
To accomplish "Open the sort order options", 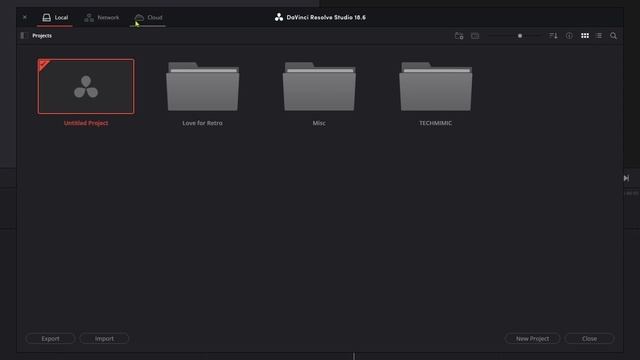I will tap(553, 36).
